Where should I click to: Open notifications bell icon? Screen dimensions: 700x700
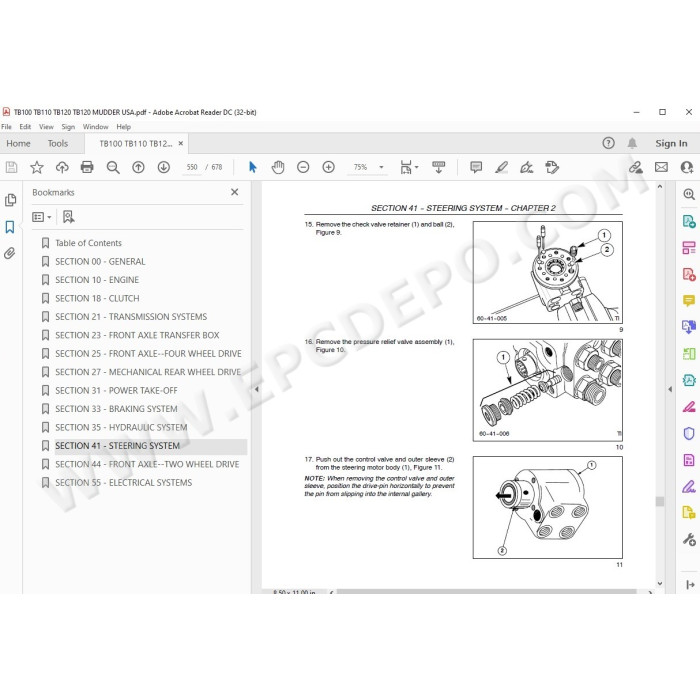click(x=632, y=143)
